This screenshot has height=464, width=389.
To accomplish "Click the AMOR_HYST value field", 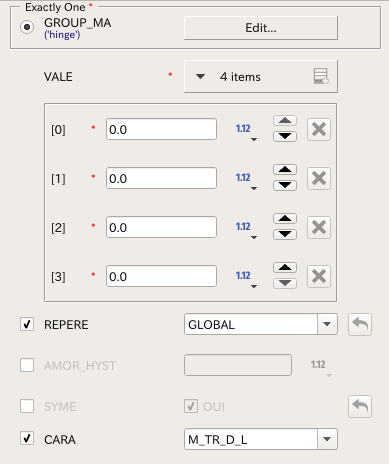I will pos(238,365).
